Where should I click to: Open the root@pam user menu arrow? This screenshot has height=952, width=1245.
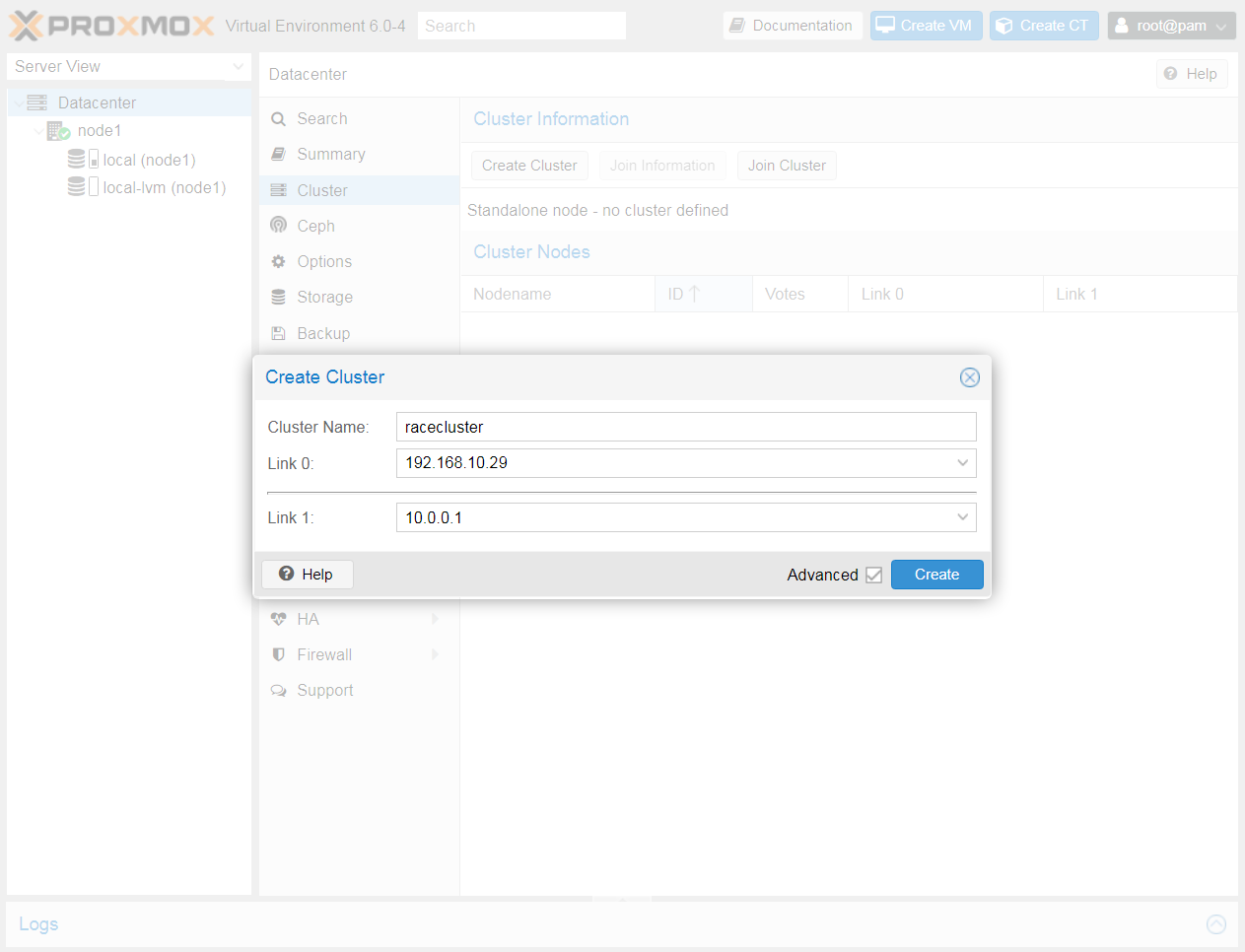pos(1221,27)
